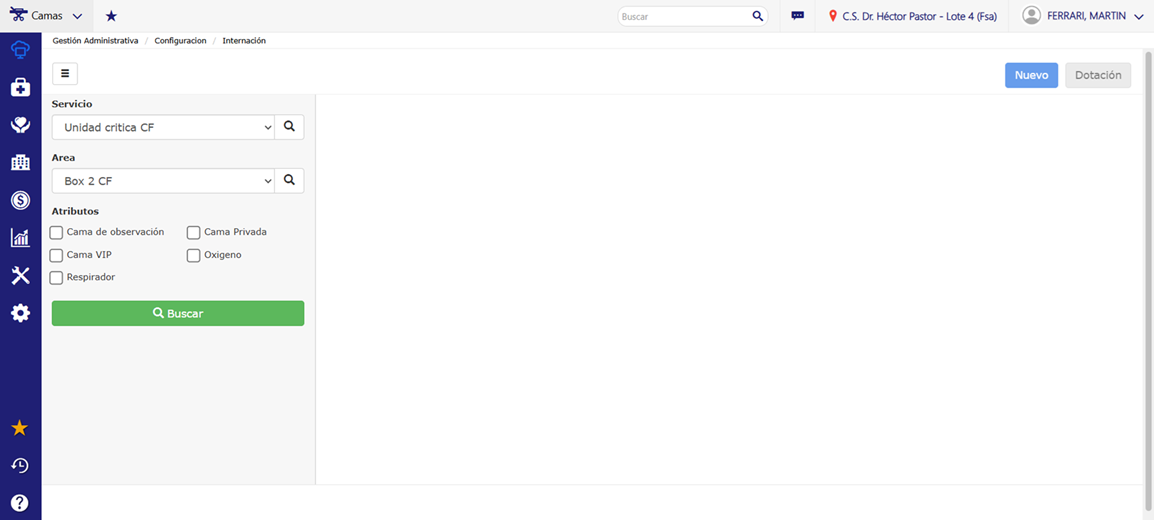Check Cama de observación
This screenshot has height=520, width=1154.
56,232
